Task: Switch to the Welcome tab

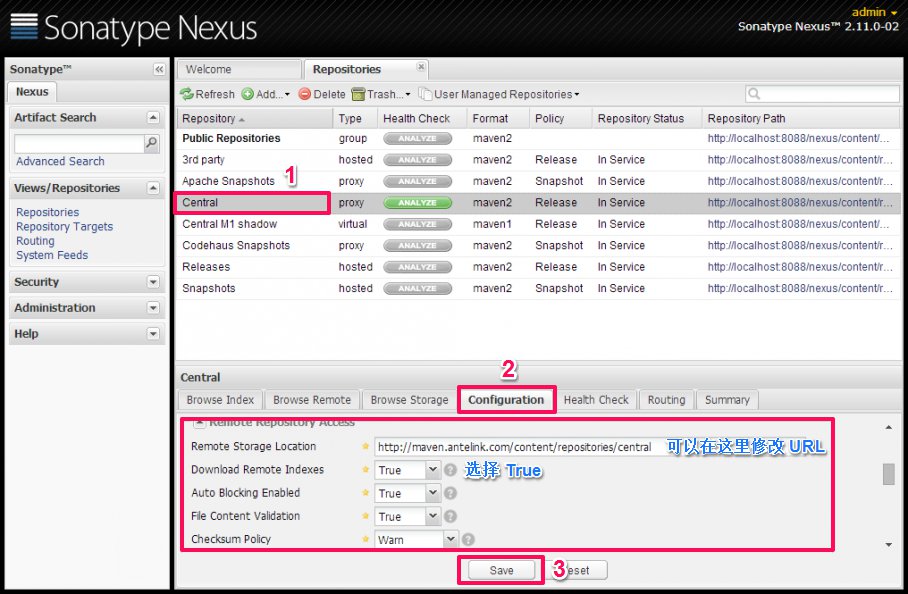Action: click(239, 69)
